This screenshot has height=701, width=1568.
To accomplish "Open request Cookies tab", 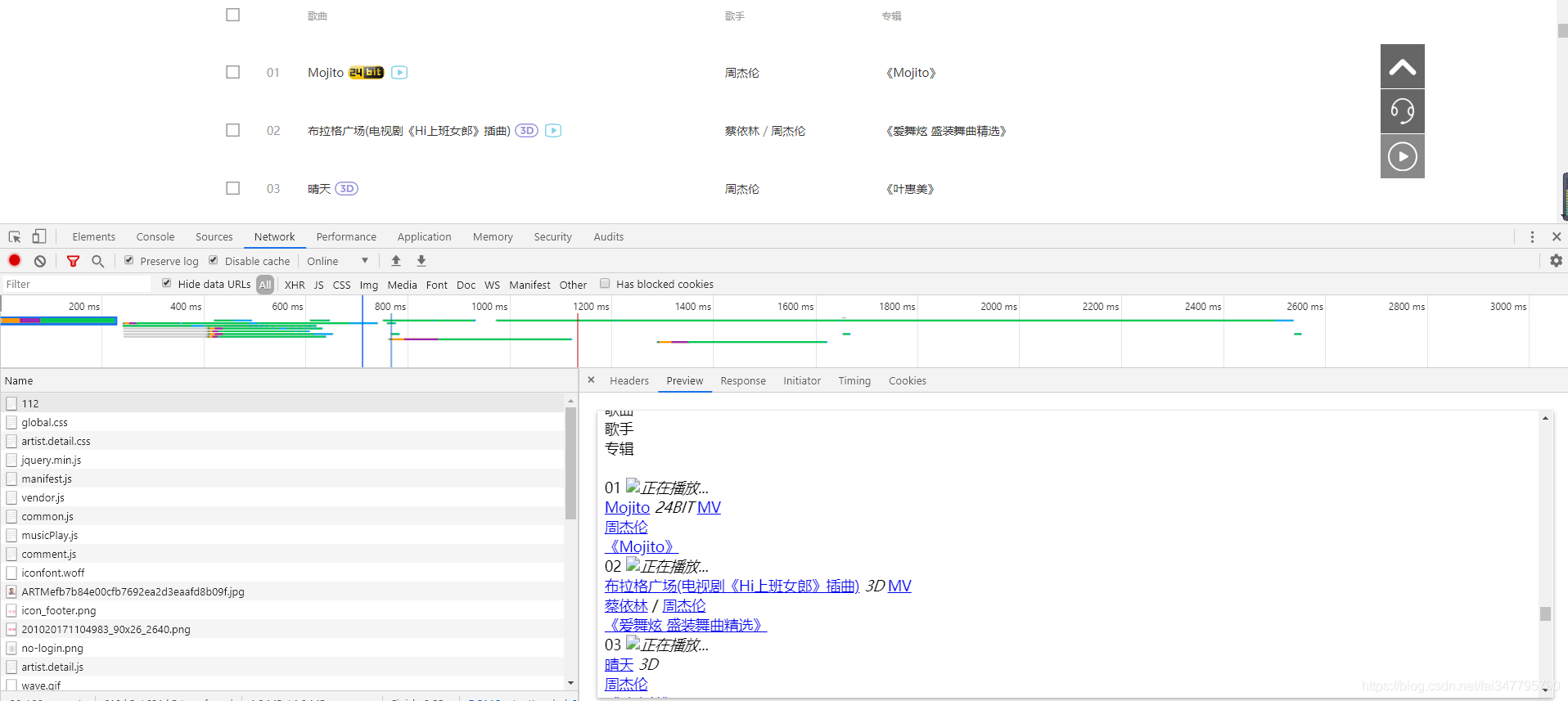I will 908,380.
